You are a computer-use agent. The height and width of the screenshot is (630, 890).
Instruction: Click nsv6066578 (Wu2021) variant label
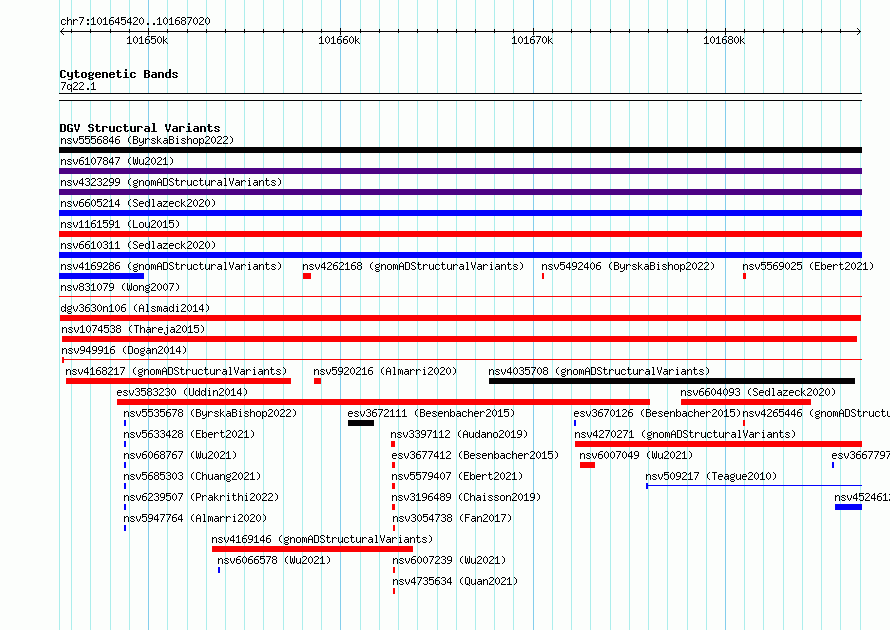pos(274,560)
